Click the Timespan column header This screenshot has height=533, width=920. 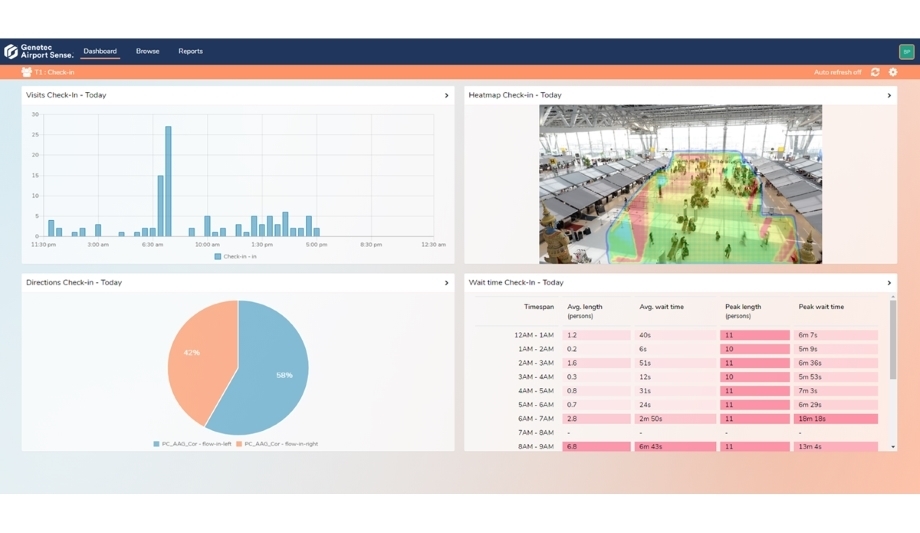pos(539,307)
